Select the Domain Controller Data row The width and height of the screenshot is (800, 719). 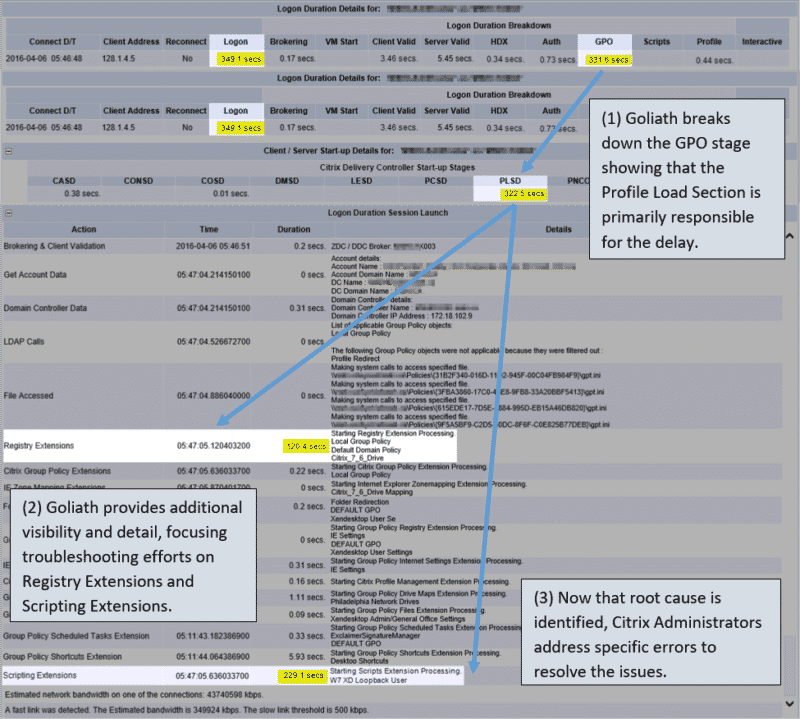(392, 308)
